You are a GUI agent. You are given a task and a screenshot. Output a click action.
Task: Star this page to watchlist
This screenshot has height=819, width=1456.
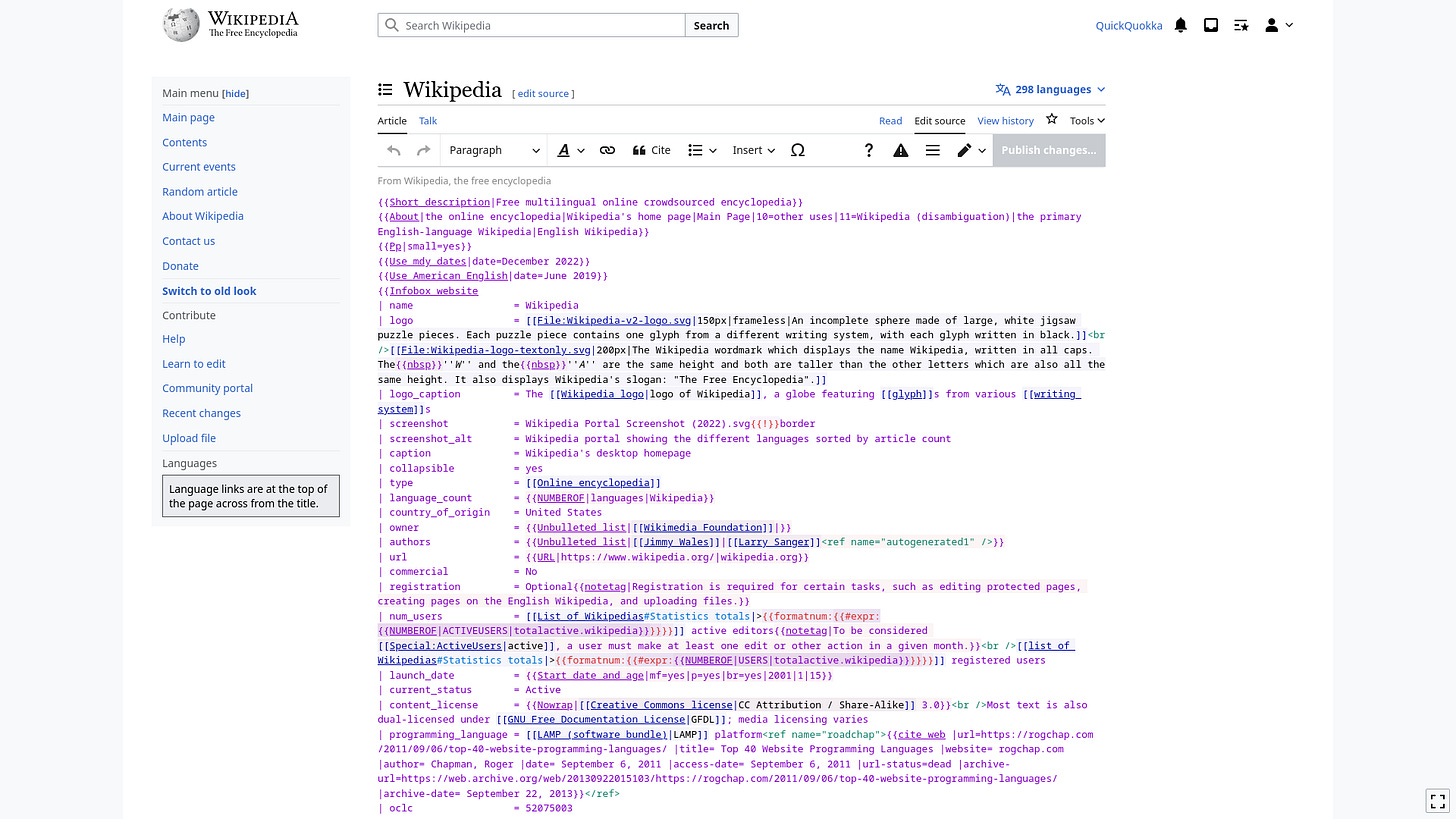1052,119
